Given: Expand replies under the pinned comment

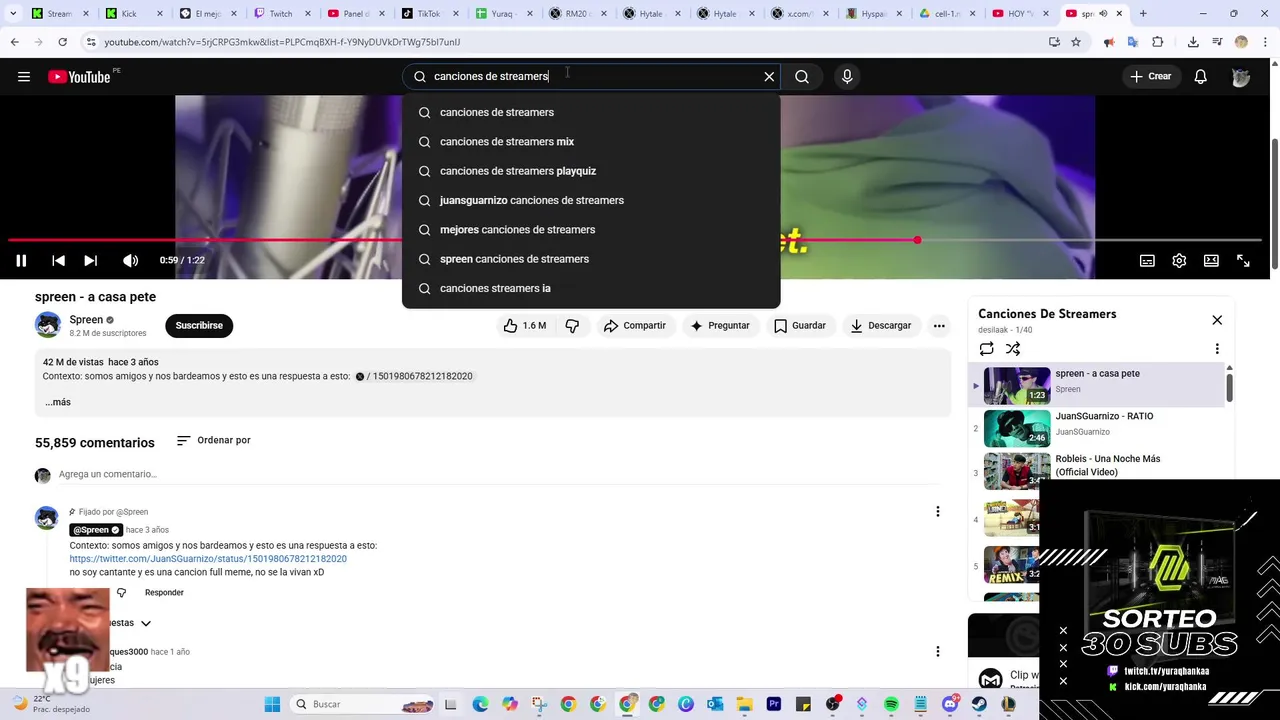Looking at the screenshot, I should 130,623.
